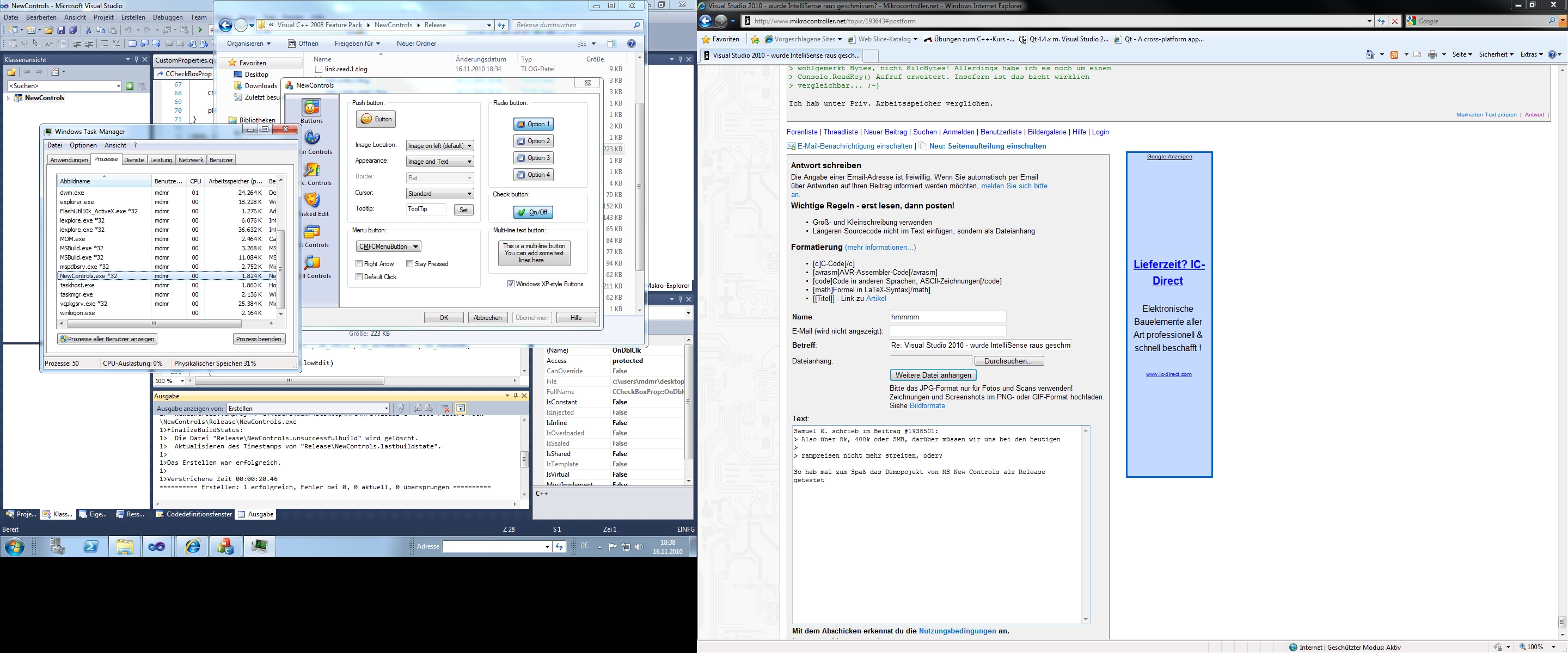Open the Debuggen menu in Visual Studio
The image size is (1568, 653).
pyautogui.click(x=167, y=17)
